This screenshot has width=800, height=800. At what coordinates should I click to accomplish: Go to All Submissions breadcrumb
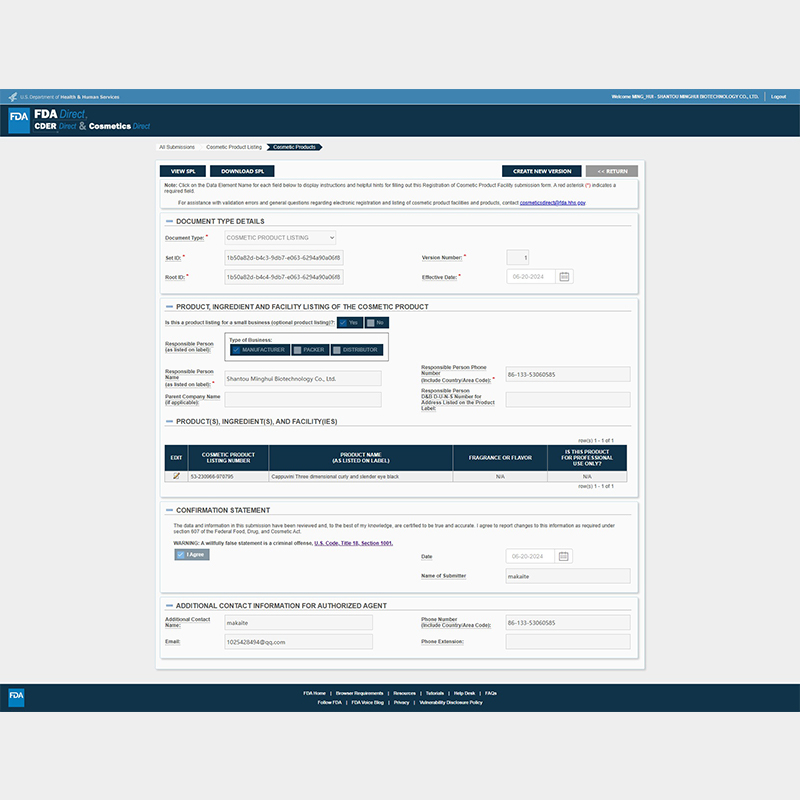pyautogui.click(x=176, y=147)
